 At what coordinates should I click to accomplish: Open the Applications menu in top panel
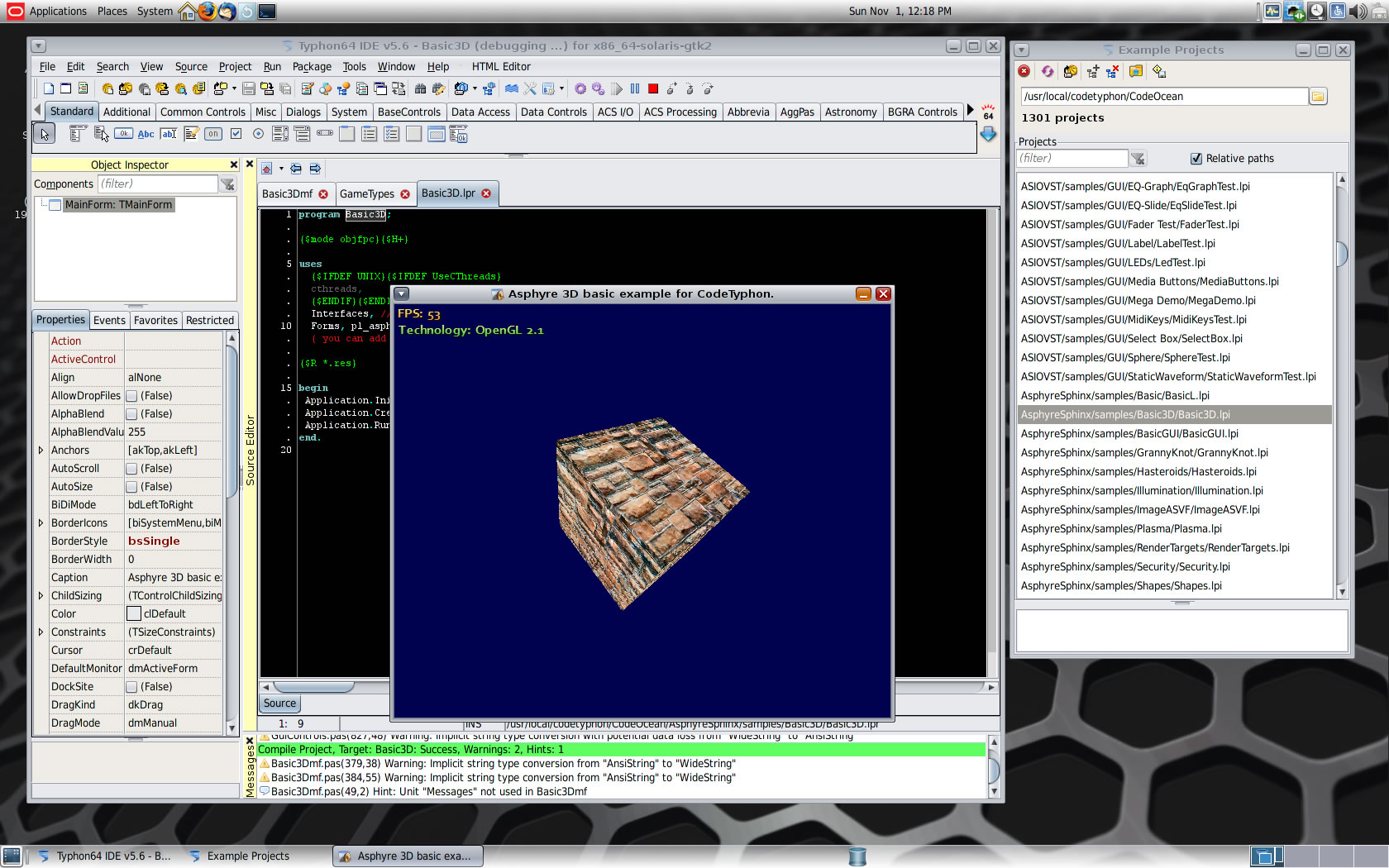point(58,12)
